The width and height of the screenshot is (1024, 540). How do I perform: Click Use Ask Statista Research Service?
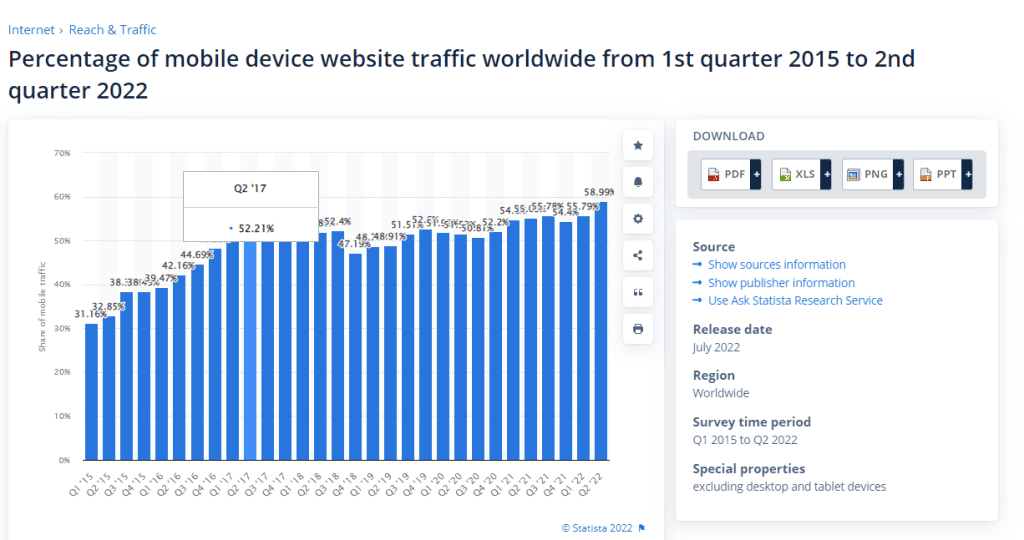tap(795, 300)
